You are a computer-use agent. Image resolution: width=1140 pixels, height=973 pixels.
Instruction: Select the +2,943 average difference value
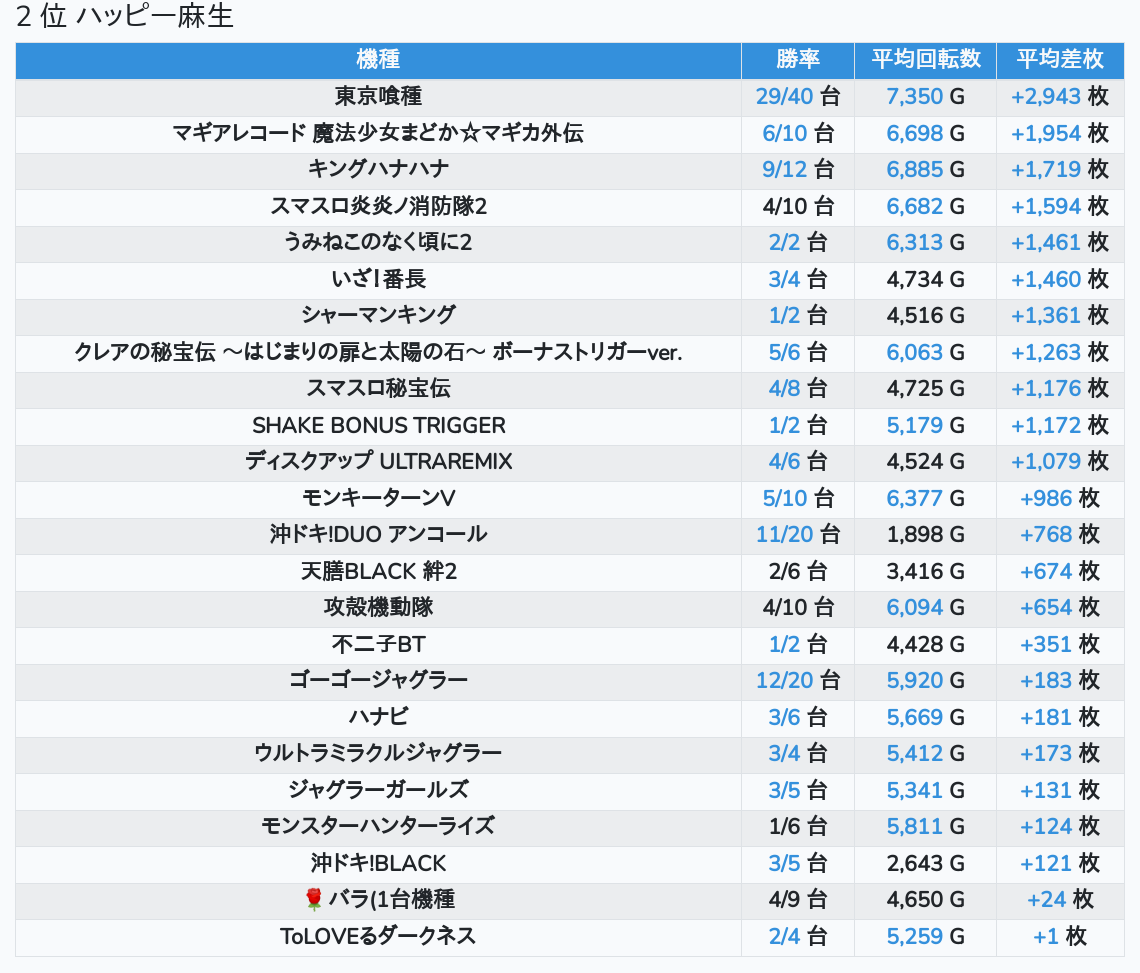[1045, 96]
